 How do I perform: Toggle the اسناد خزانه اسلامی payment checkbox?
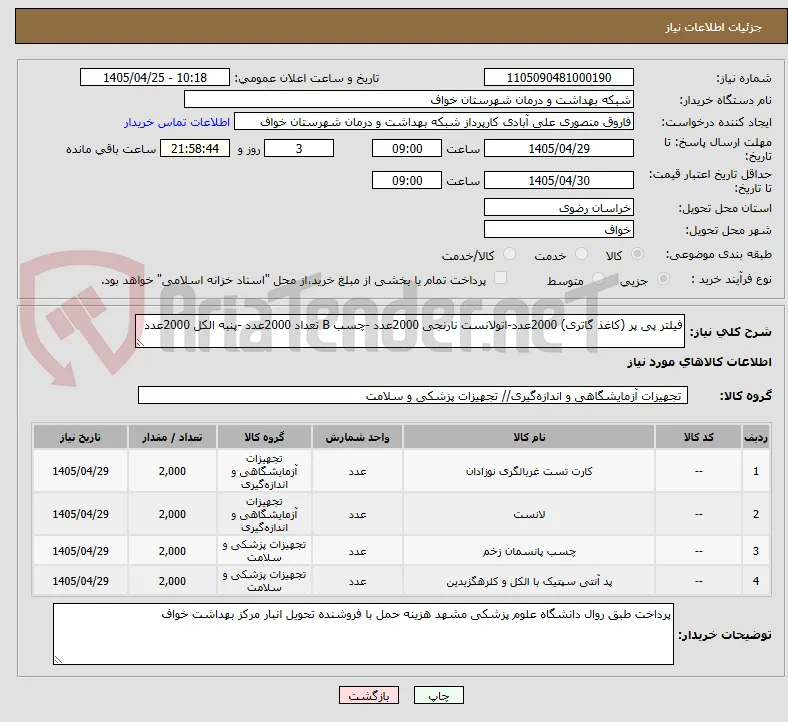click(501, 278)
